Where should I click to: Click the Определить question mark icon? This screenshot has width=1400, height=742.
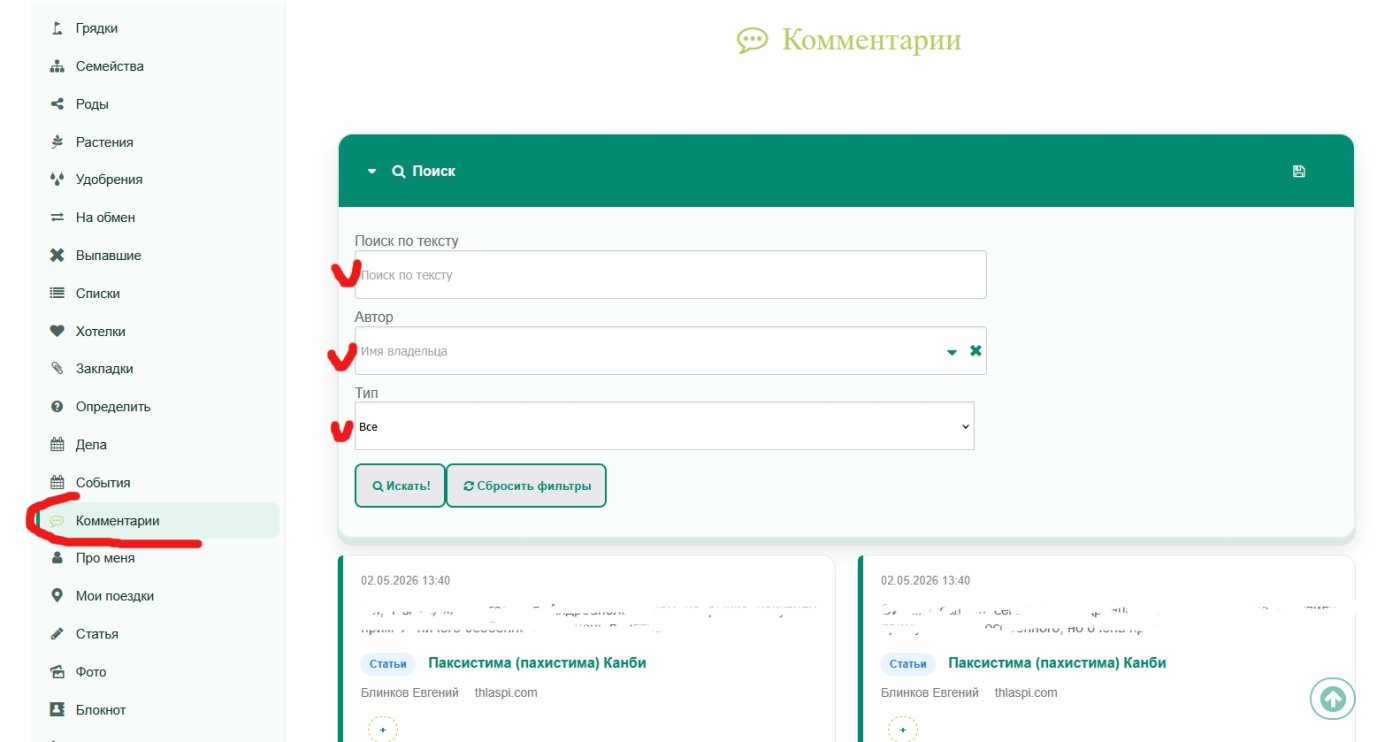[57, 407]
